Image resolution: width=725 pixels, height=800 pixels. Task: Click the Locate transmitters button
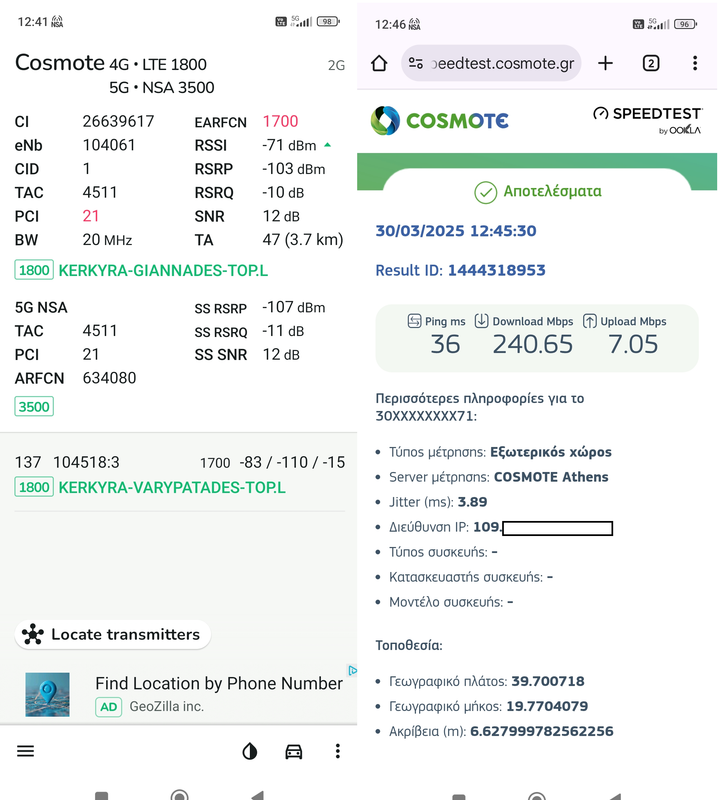[113, 634]
